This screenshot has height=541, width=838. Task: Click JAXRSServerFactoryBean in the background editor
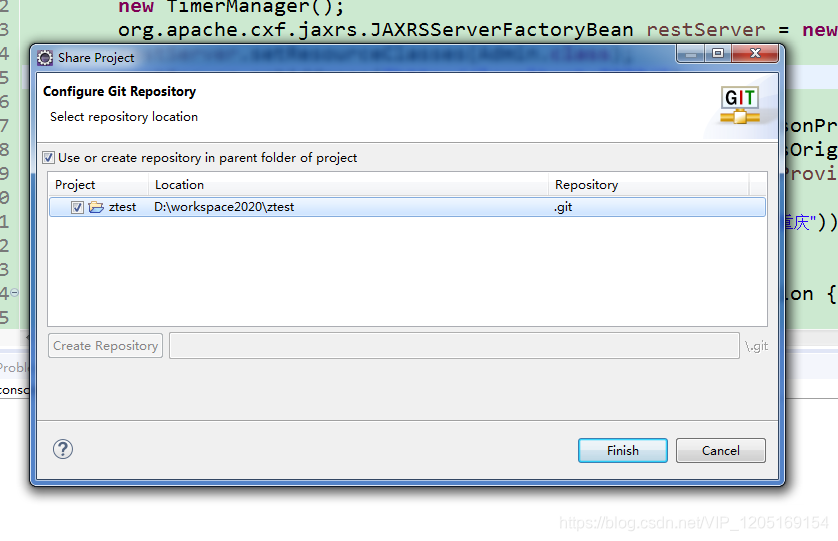tap(502, 30)
